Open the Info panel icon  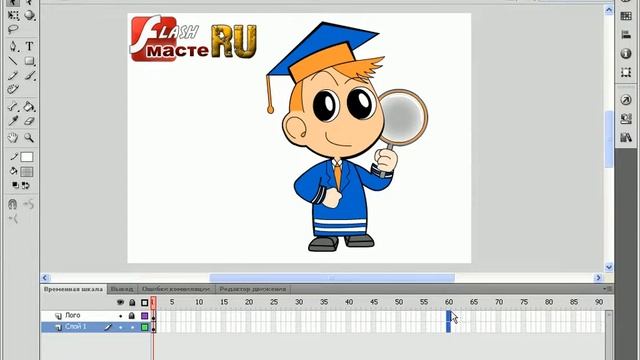pyautogui.click(x=626, y=53)
